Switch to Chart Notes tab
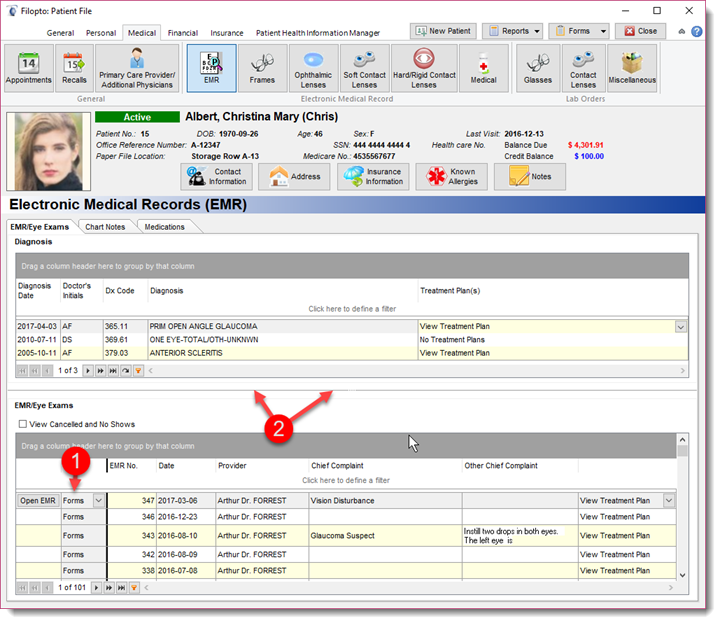Image resolution: width=721 pixels, height=624 pixels. click(x=105, y=227)
